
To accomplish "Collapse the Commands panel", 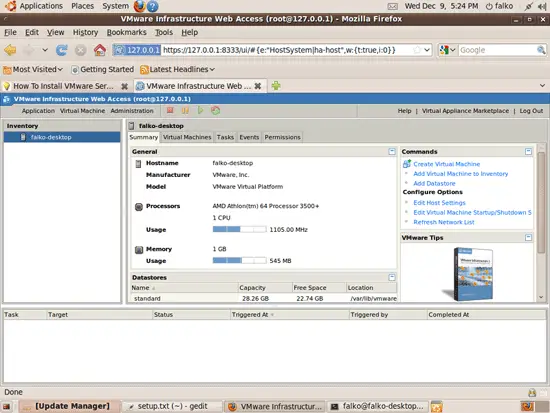I will tap(528, 152).
